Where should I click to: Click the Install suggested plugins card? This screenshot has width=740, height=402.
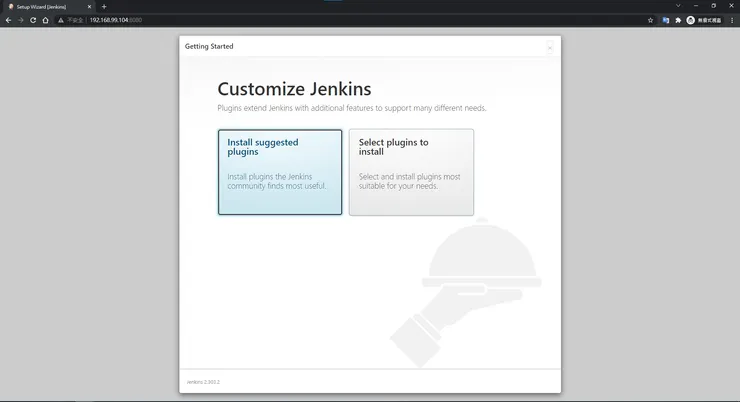tap(280, 172)
